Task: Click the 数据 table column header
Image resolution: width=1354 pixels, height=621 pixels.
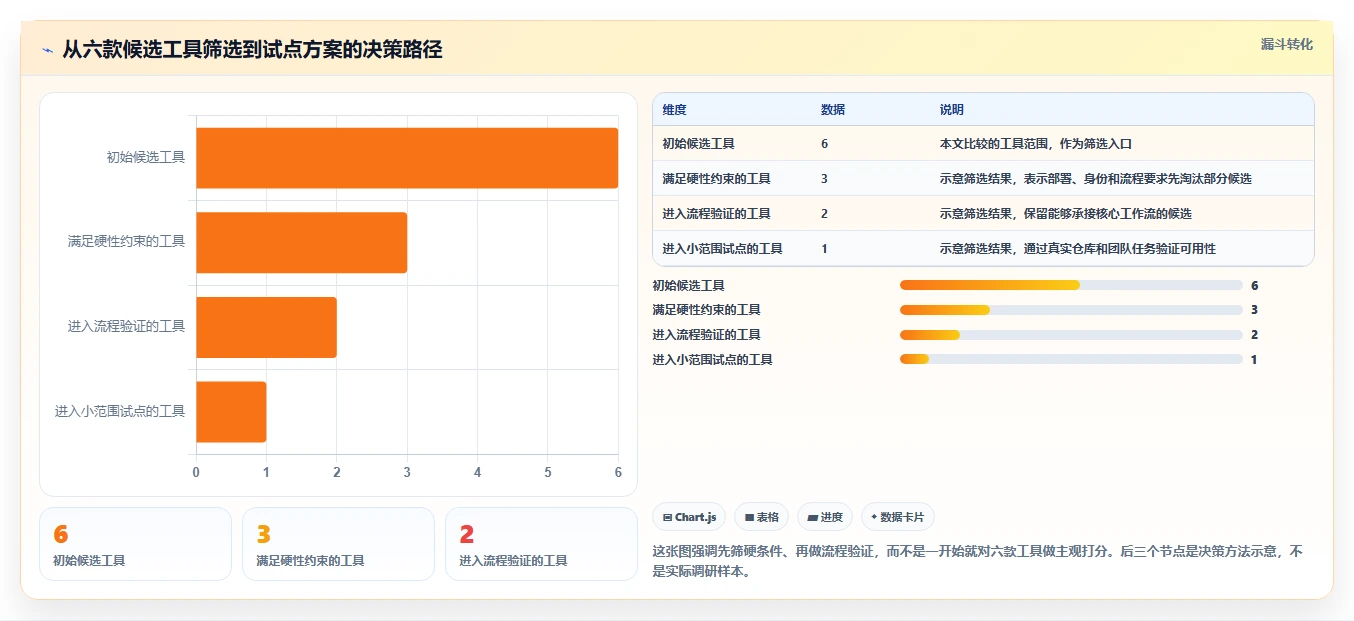Action: tap(833, 110)
